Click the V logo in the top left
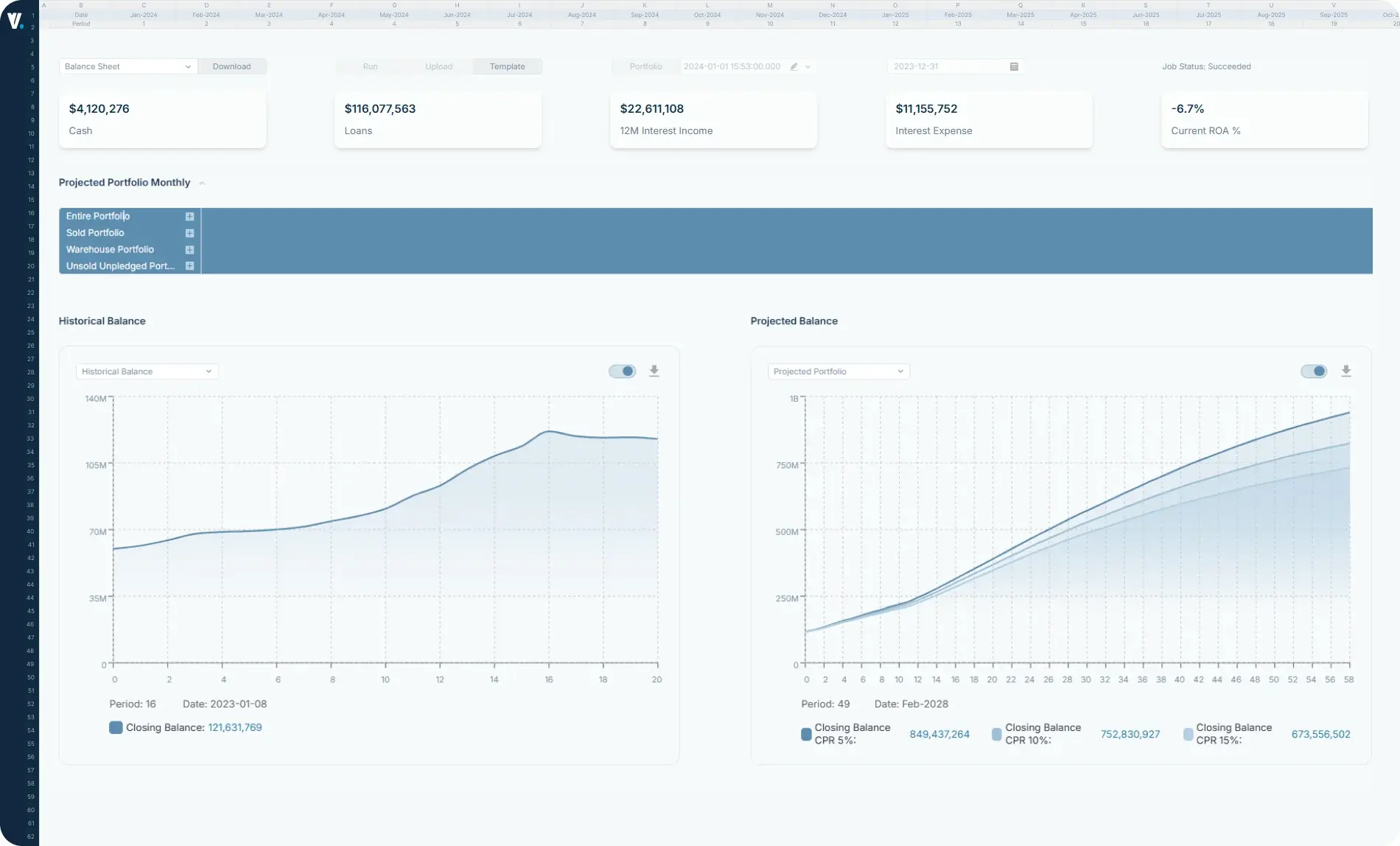Image resolution: width=1400 pixels, height=846 pixels. tap(15, 19)
